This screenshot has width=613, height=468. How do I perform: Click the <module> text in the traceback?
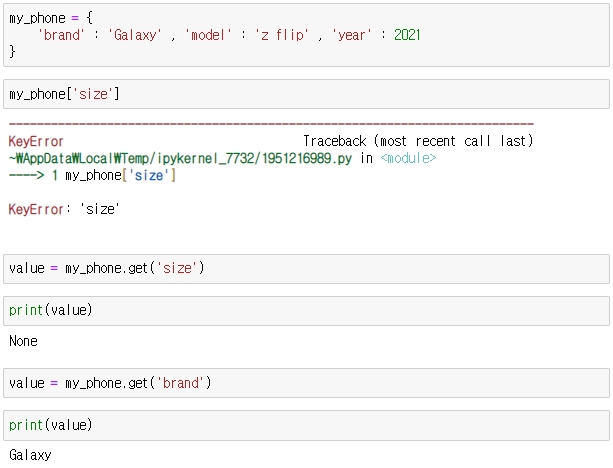click(408, 158)
